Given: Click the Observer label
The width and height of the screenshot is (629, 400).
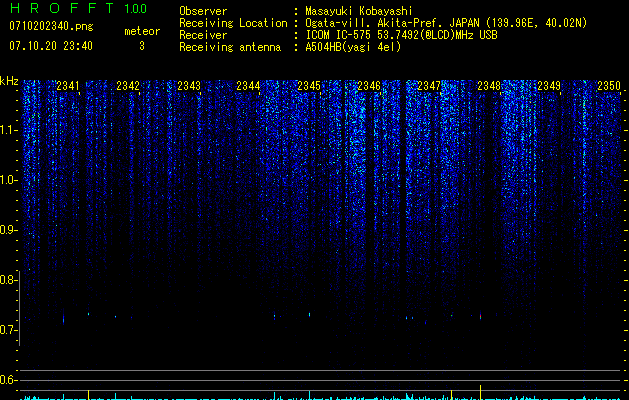Looking at the screenshot, I should (x=203, y=11).
